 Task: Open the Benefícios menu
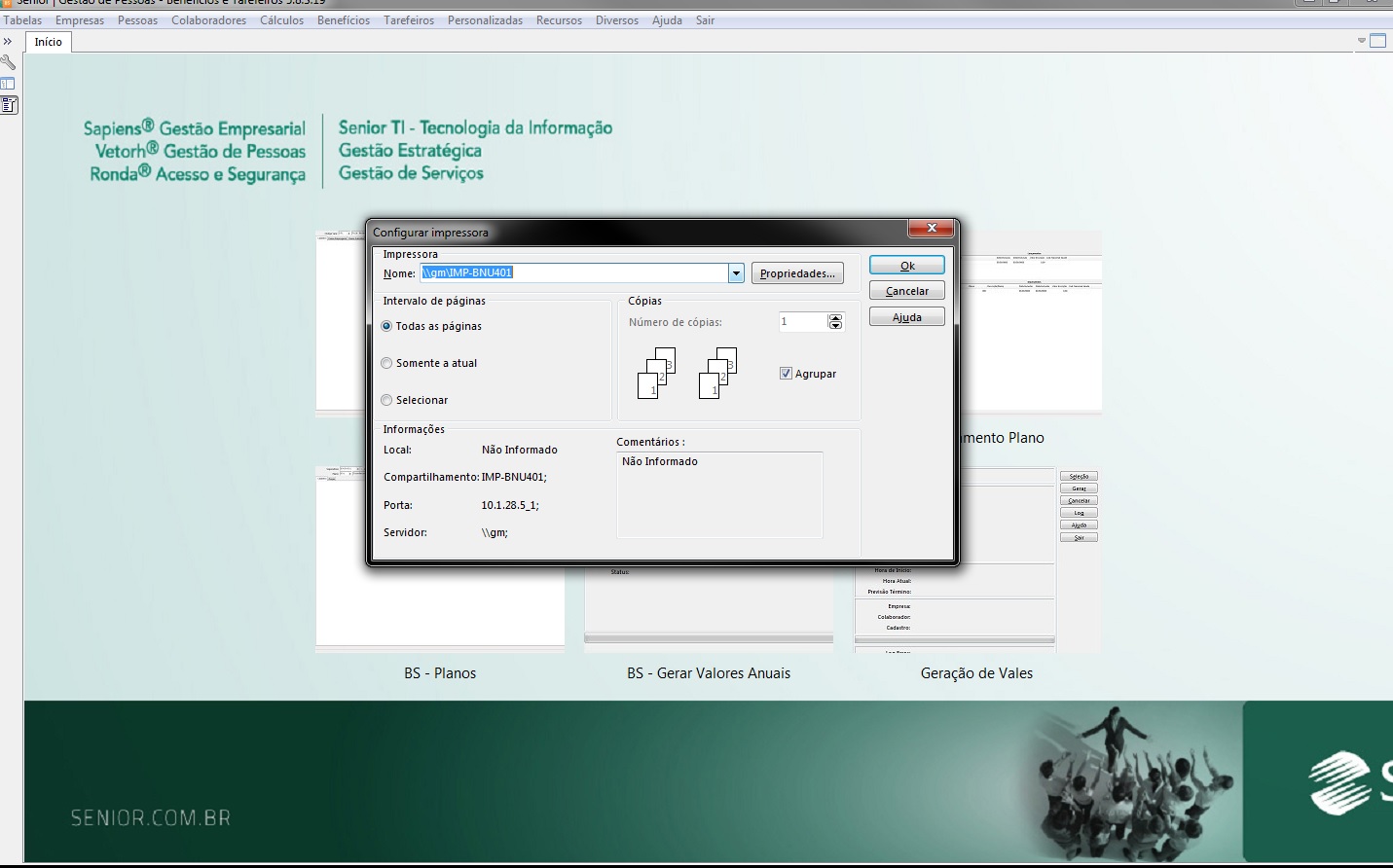click(343, 20)
